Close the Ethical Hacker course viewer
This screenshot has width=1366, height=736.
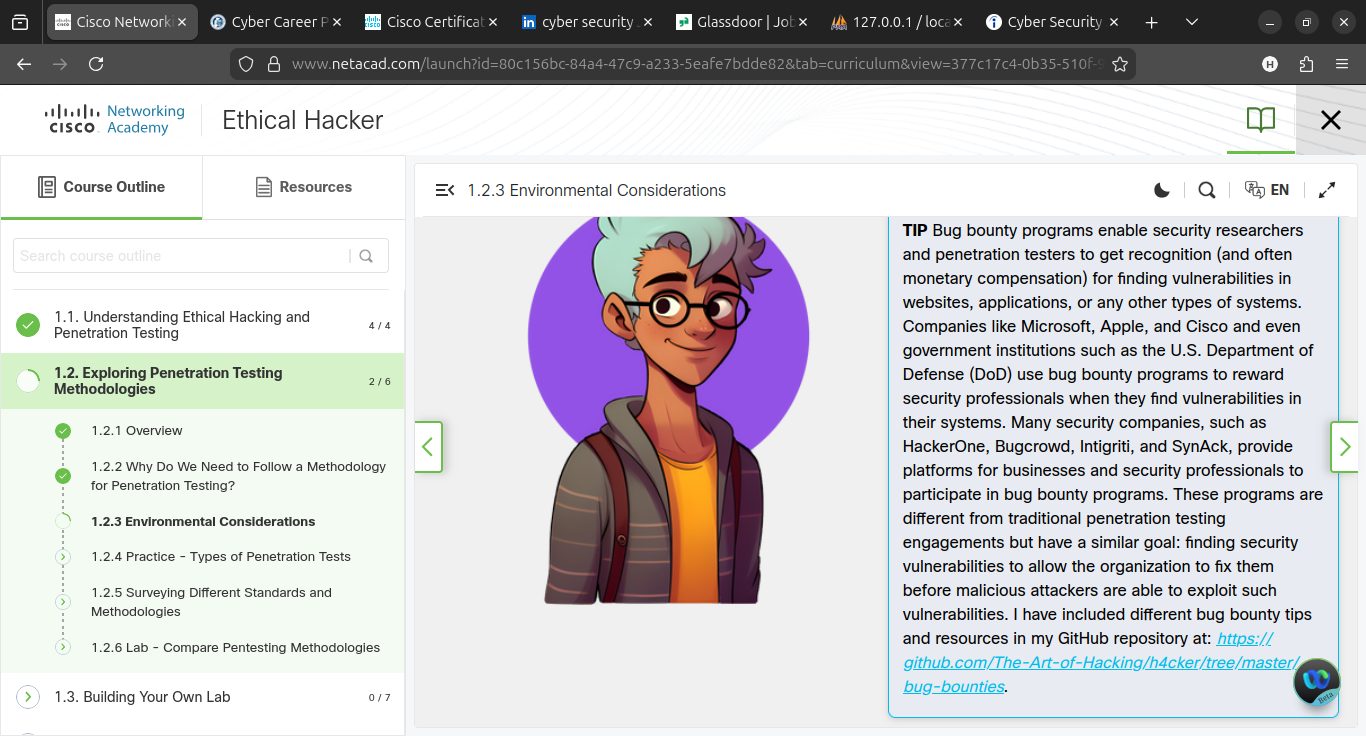coord(1330,120)
